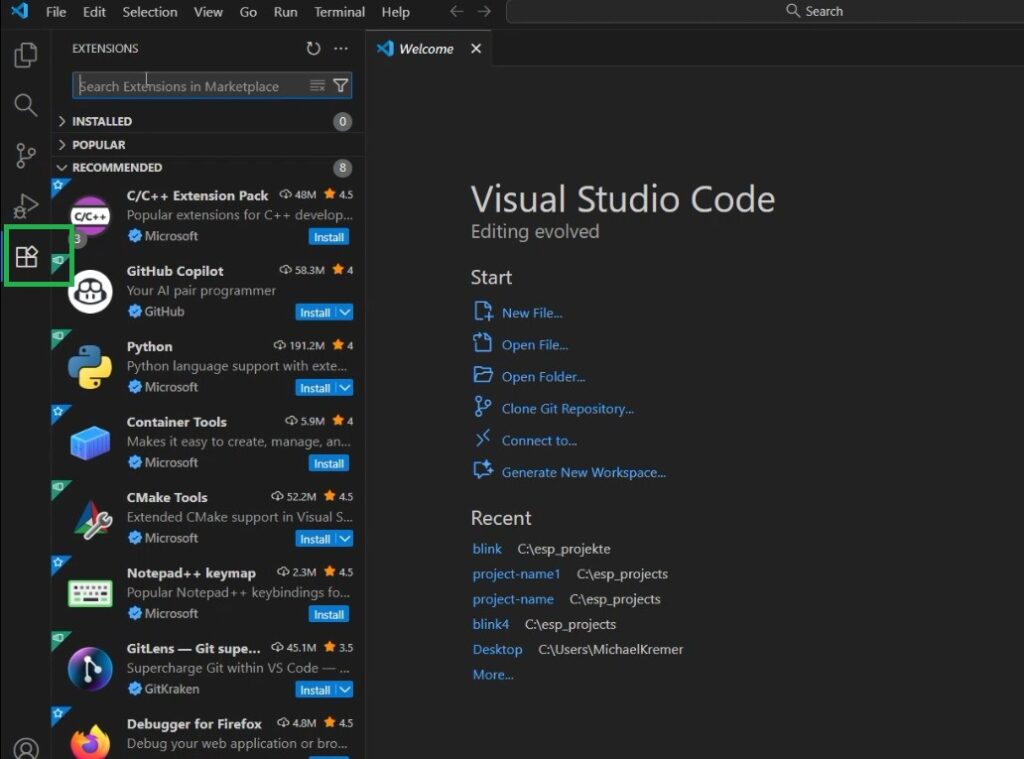This screenshot has height=759, width=1024.
Task: Select the CMake Tools icon
Action: pos(92,519)
